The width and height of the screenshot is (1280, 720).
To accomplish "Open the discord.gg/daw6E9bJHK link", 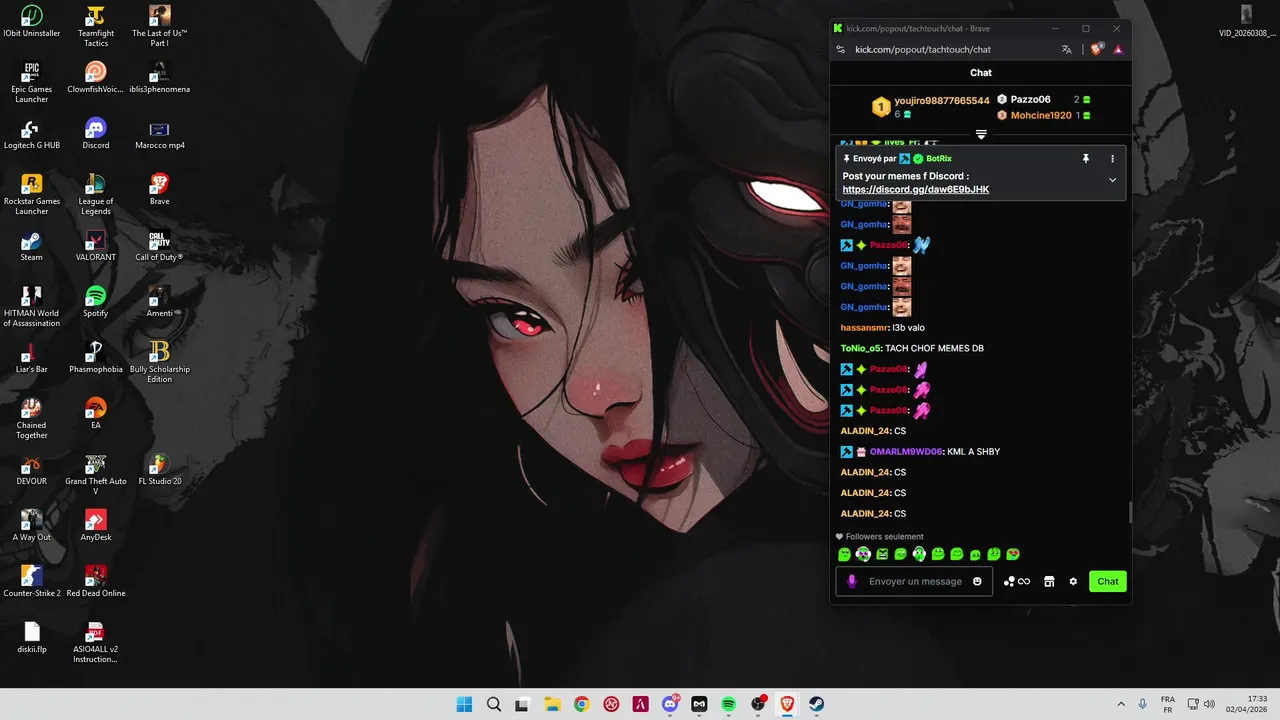I will point(916,189).
